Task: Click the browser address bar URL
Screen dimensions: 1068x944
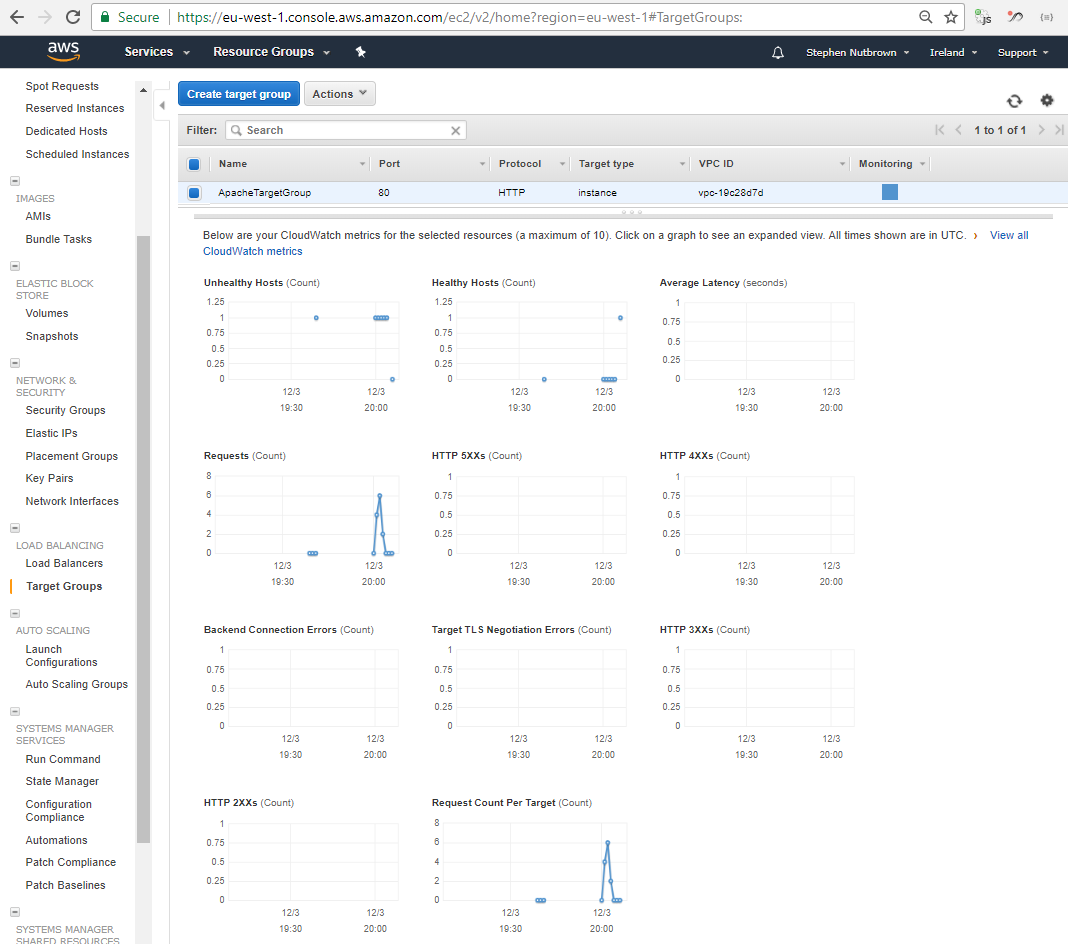Action: click(460, 17)
